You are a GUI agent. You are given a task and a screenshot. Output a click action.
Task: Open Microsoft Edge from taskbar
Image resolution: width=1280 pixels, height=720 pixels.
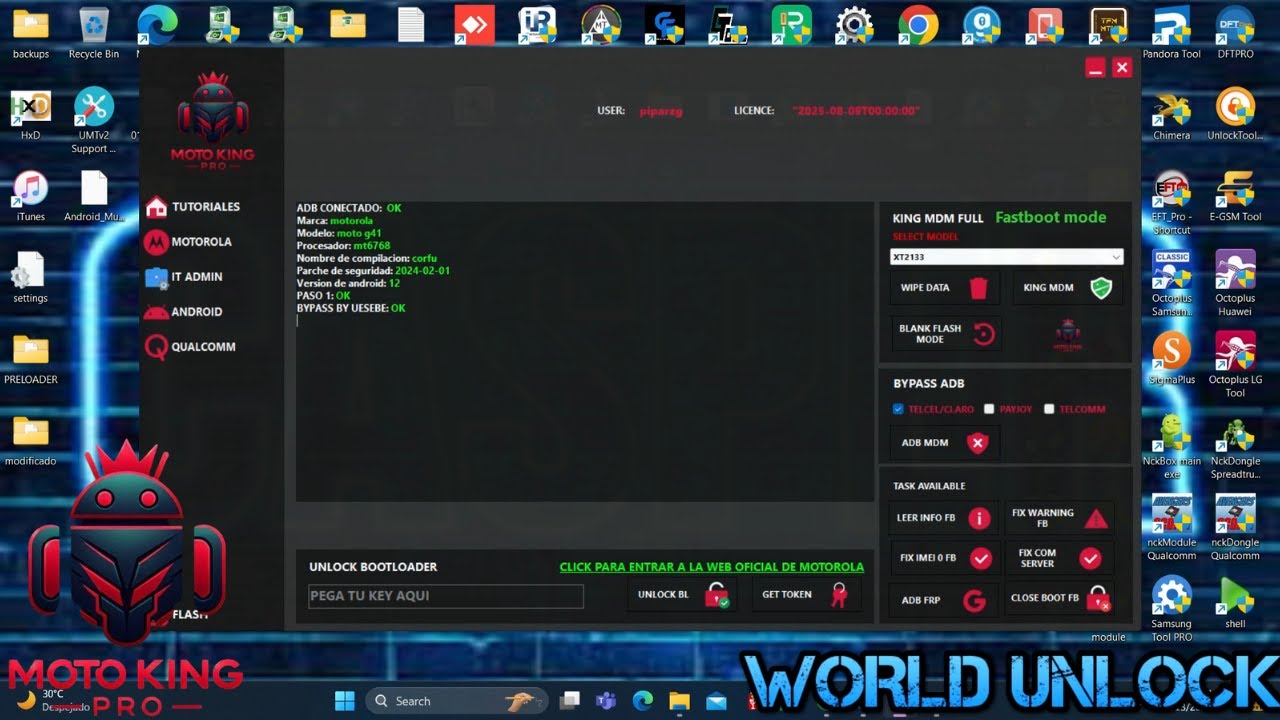coord(642,700)
